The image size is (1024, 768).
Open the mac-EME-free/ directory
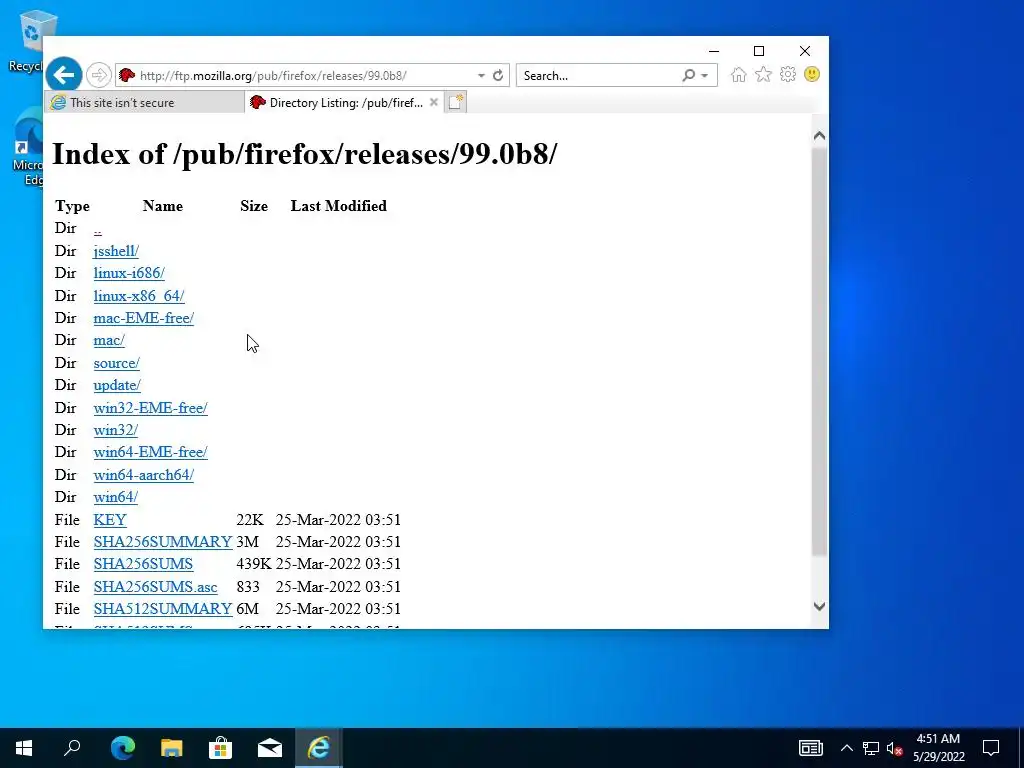coord(144,318)
